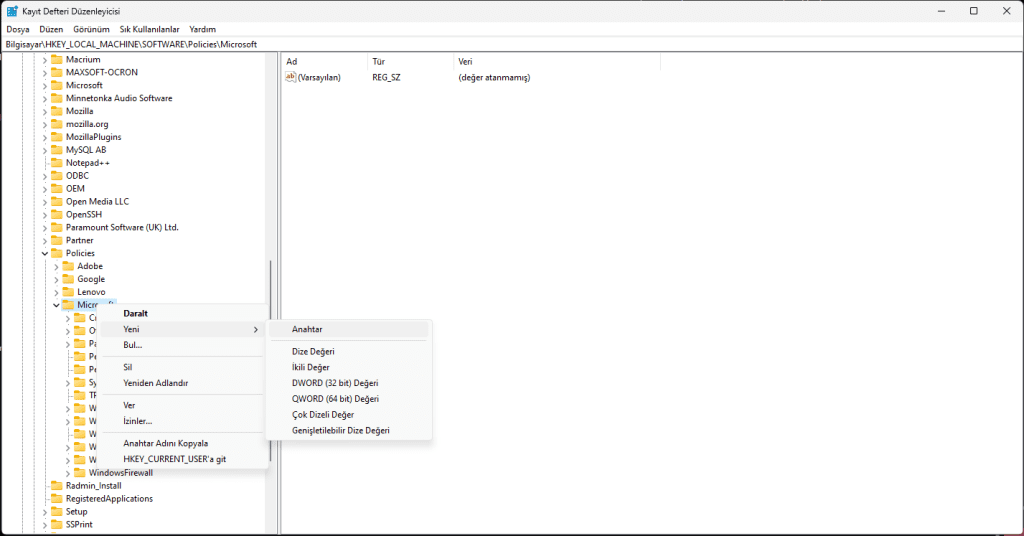This screenshot has width=1024, height=536.
Task: Click the (Varsayılan) string value icon
Action: (291, 77)
